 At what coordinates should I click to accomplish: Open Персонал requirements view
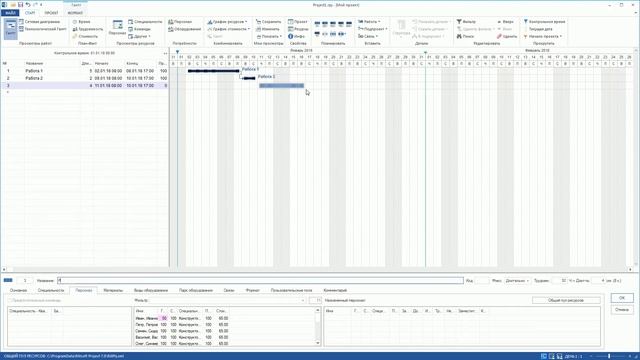180,22
